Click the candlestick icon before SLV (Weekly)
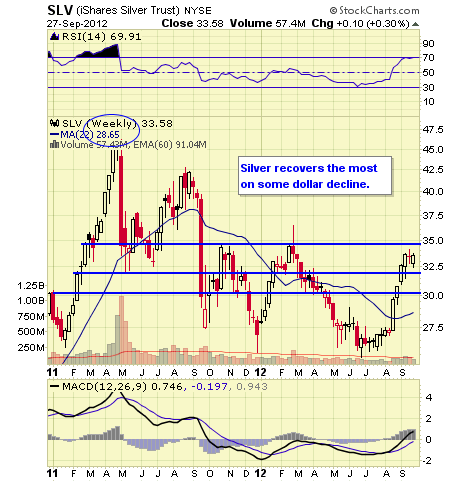Image resolution: width=460 pixels, height=482 pixels. [55, 123]
